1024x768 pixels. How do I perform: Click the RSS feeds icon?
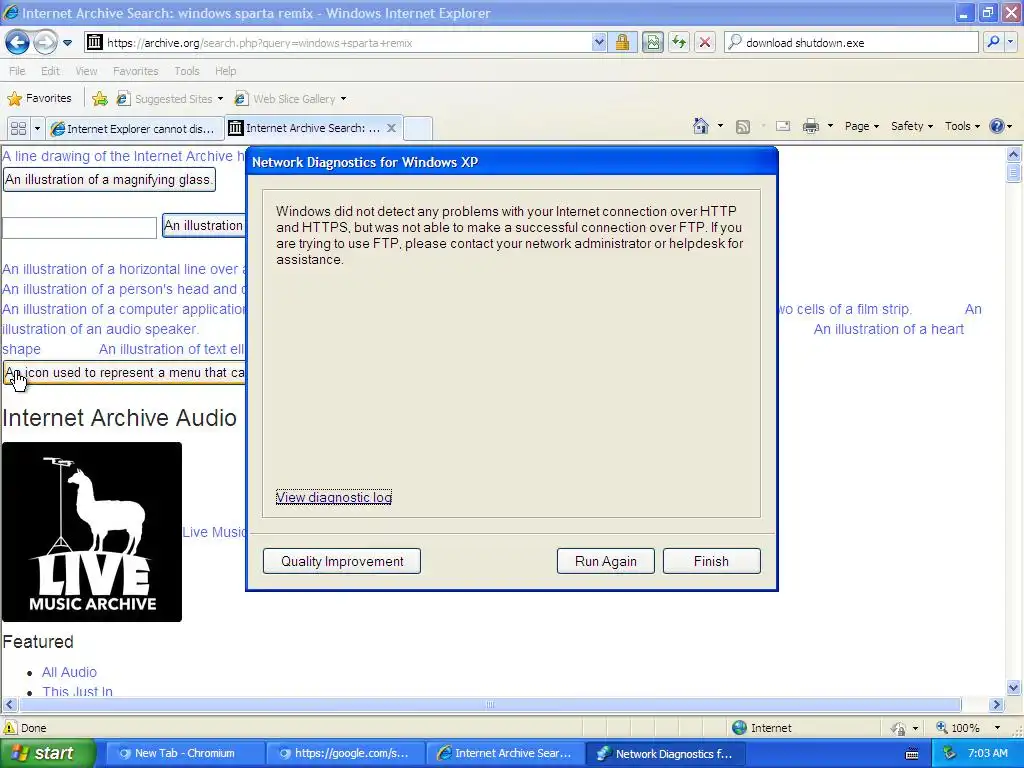click(x=743, y=127)
